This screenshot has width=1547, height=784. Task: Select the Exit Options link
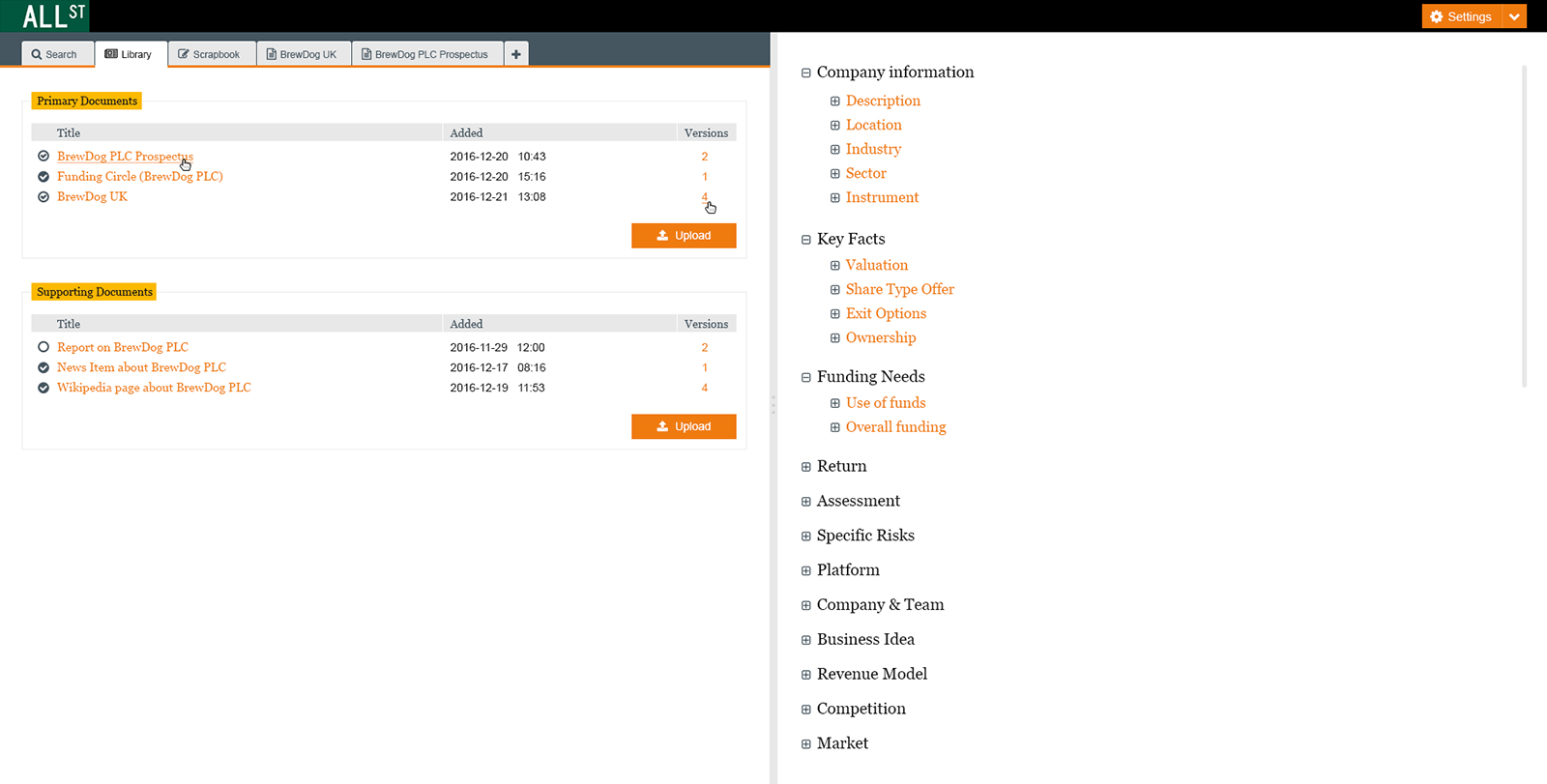[886, 313]
